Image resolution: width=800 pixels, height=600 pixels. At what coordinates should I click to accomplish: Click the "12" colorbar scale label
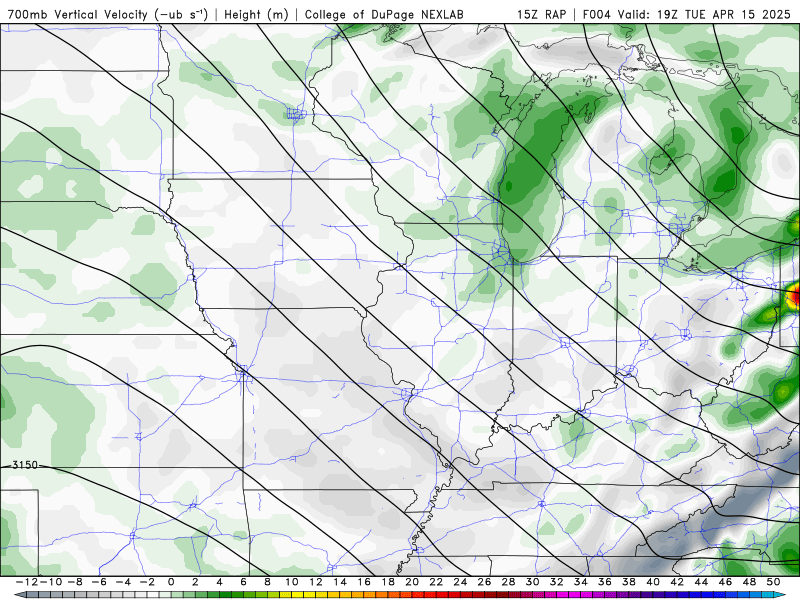[x=316, y=582]
